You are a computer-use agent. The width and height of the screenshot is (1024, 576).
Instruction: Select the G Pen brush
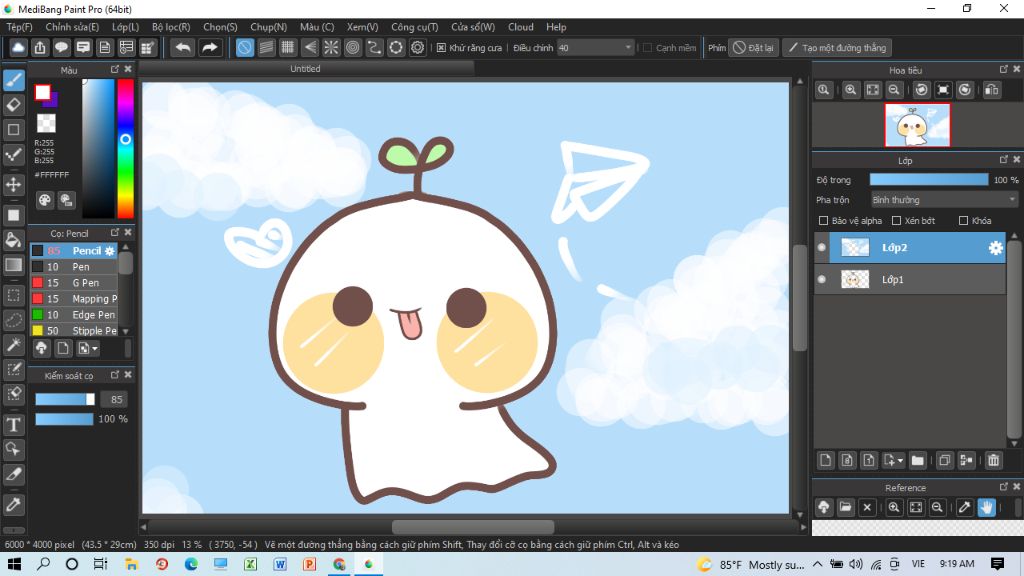[74, 283]
